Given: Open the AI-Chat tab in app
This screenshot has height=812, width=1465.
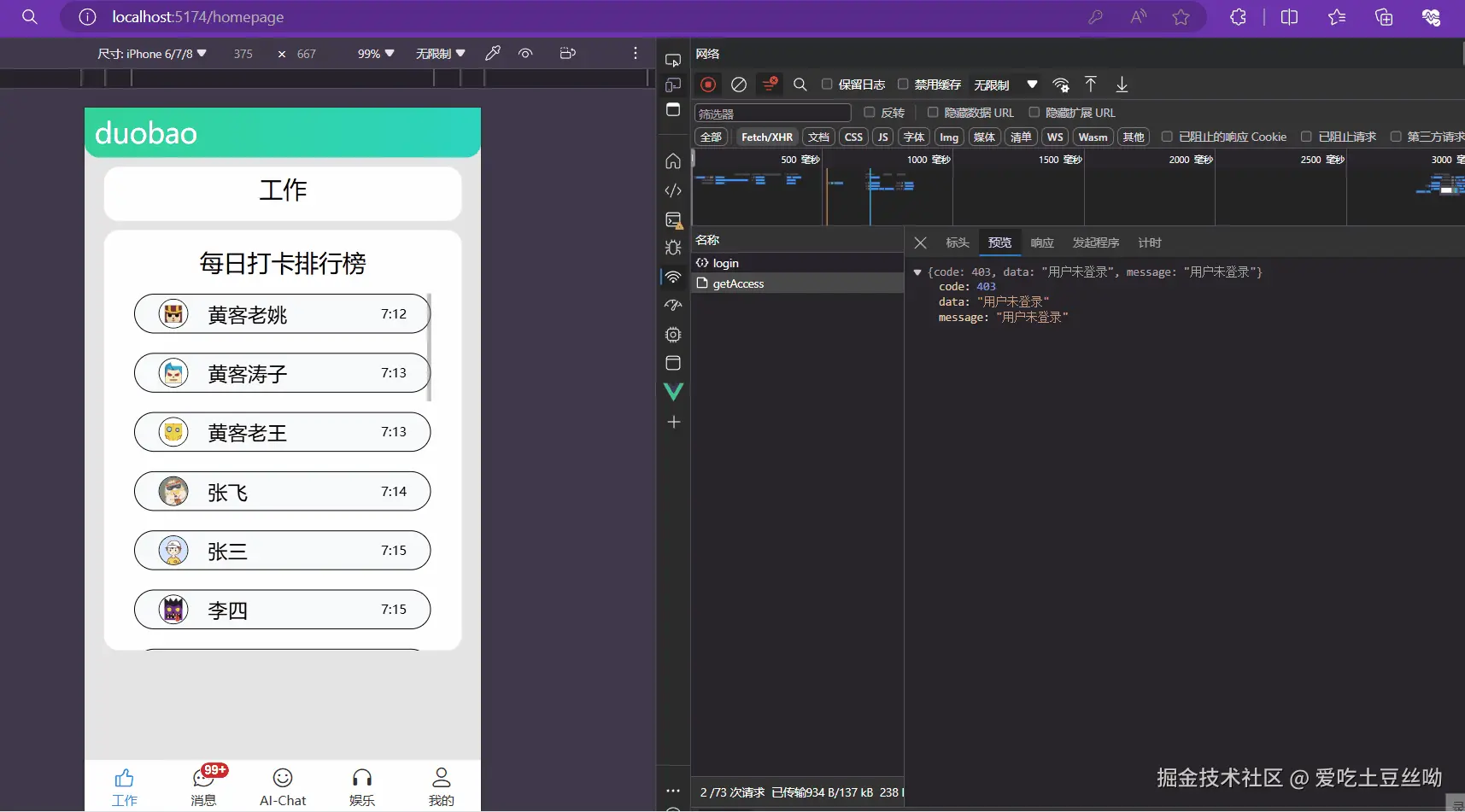Looking at the screenshot, I should (283, 786).
